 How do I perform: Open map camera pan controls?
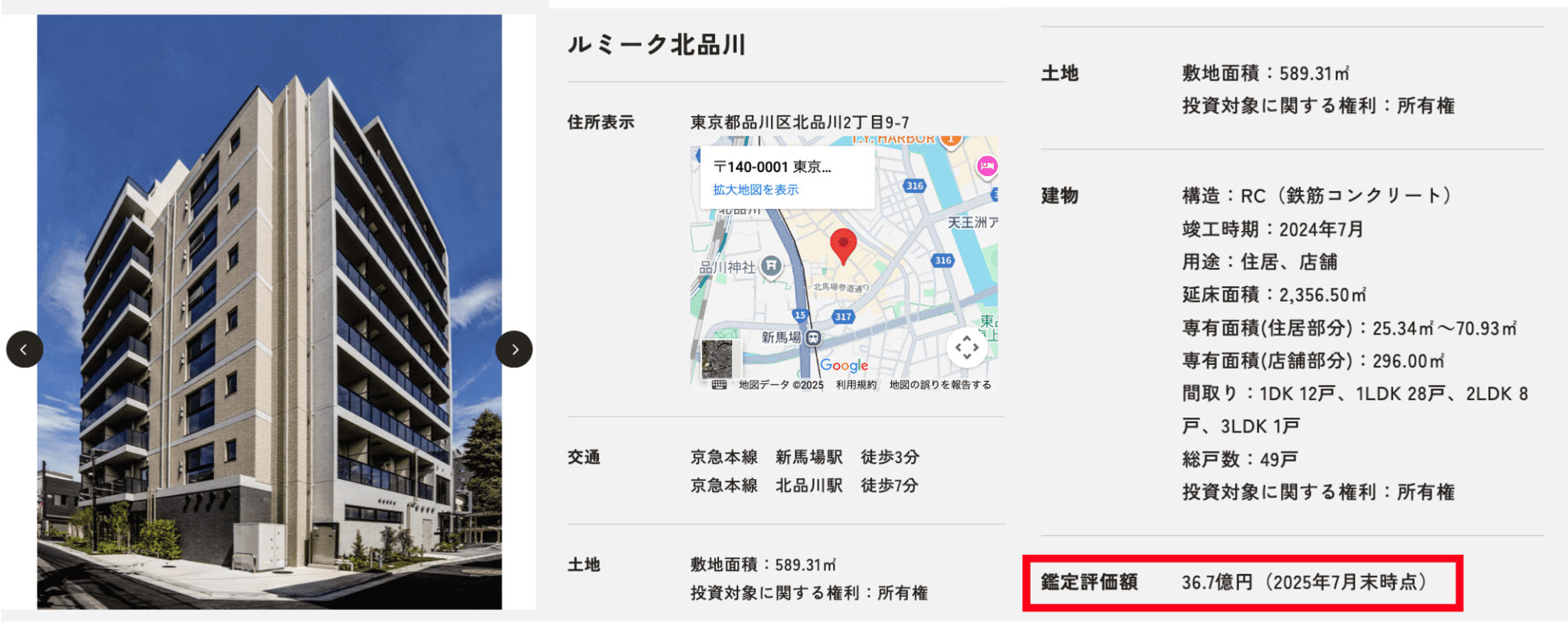point(966,347)
